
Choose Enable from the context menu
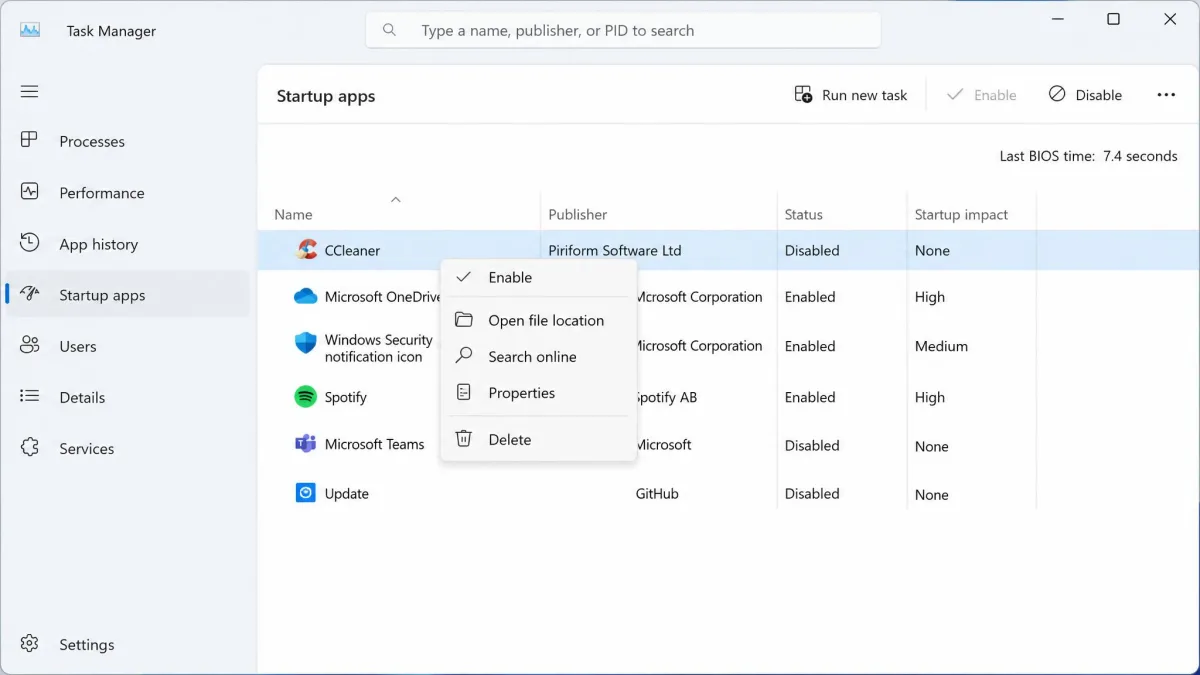pos(538,277)
